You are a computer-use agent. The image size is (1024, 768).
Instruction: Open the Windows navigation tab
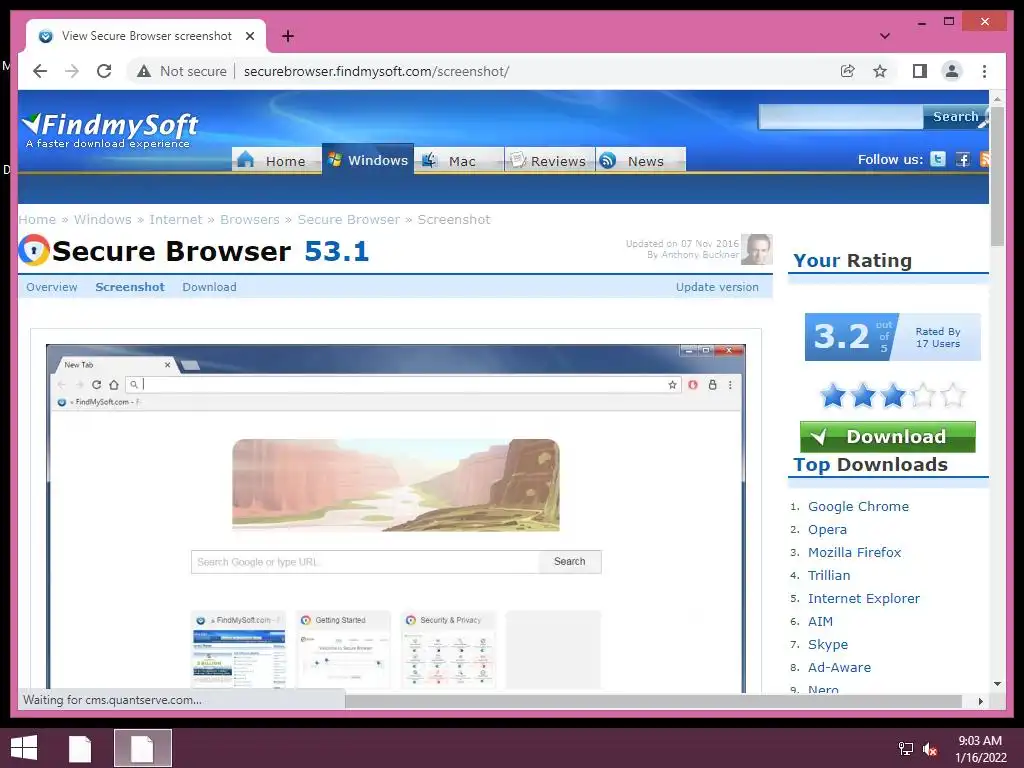coord(368,159)
